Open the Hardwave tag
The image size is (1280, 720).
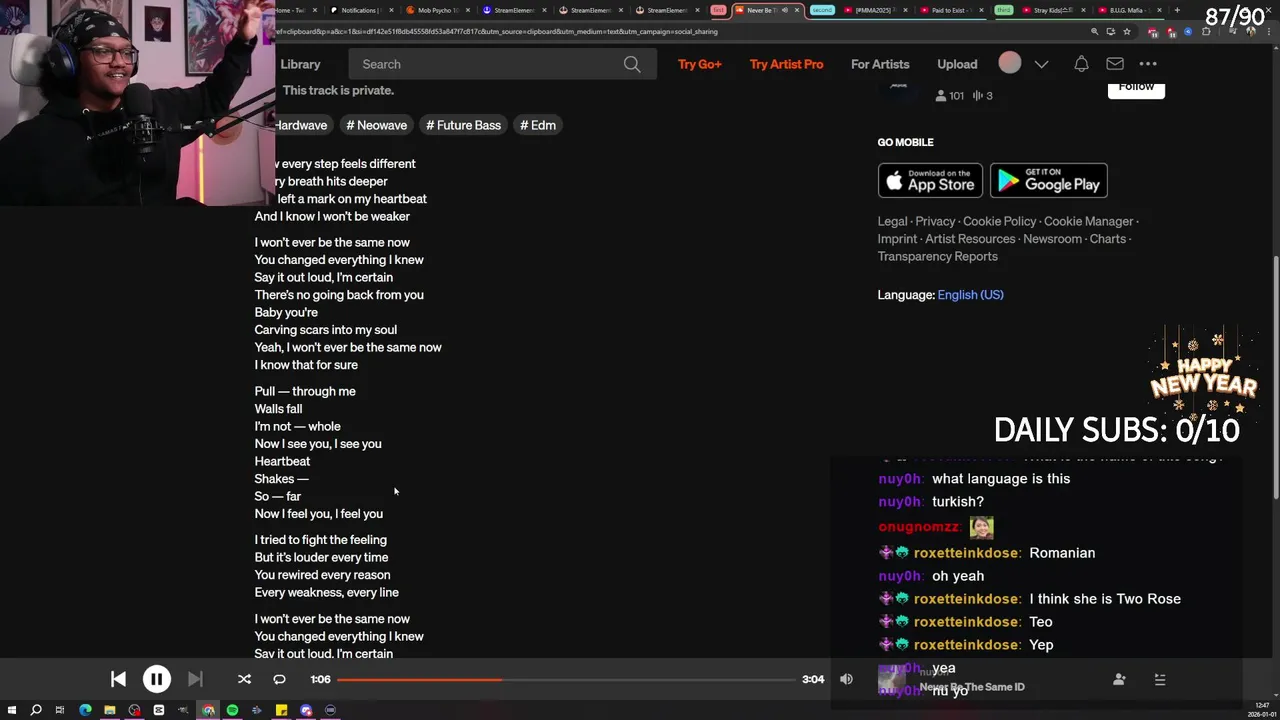pos(302,125)
